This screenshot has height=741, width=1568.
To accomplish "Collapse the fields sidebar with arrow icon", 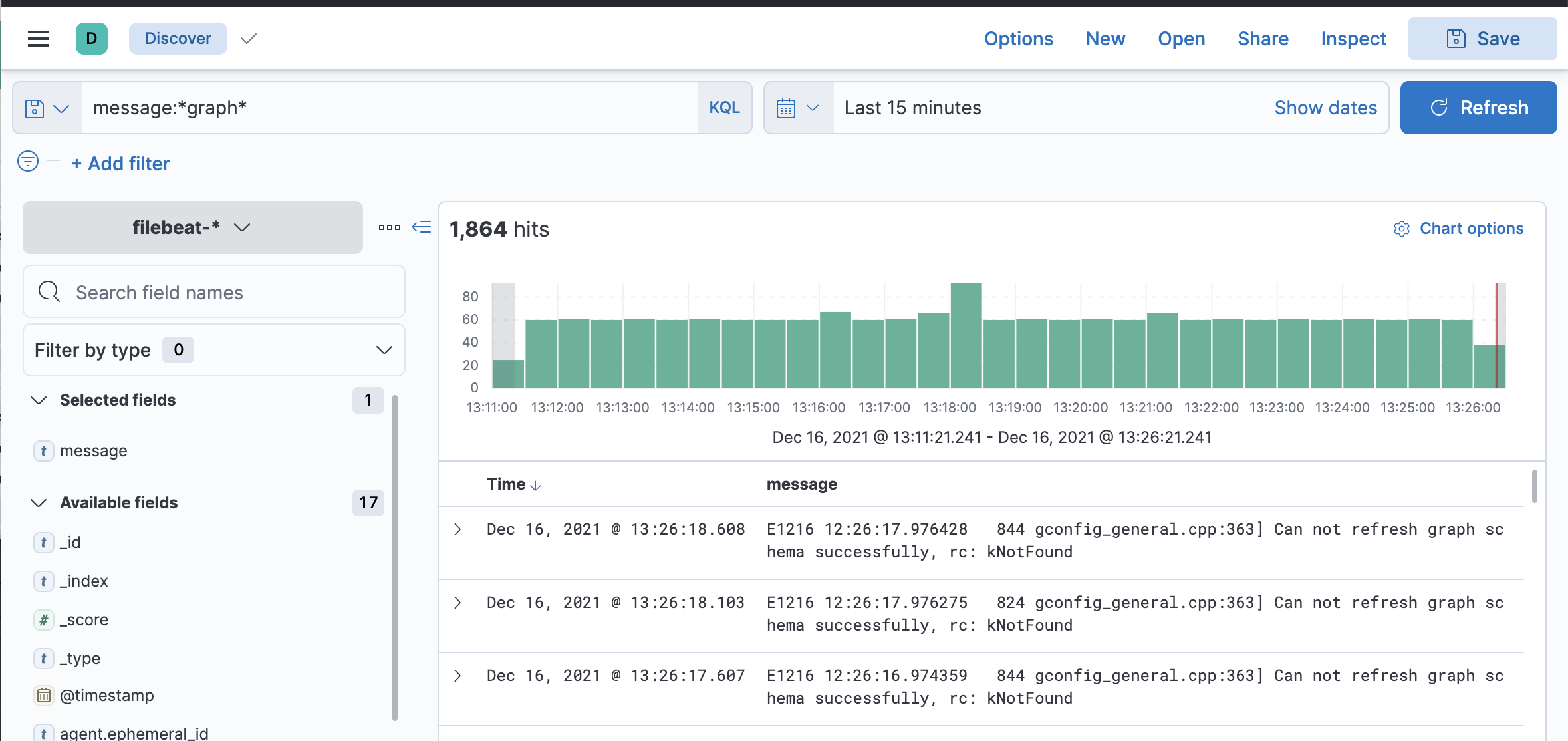I will tap(422, 227).
